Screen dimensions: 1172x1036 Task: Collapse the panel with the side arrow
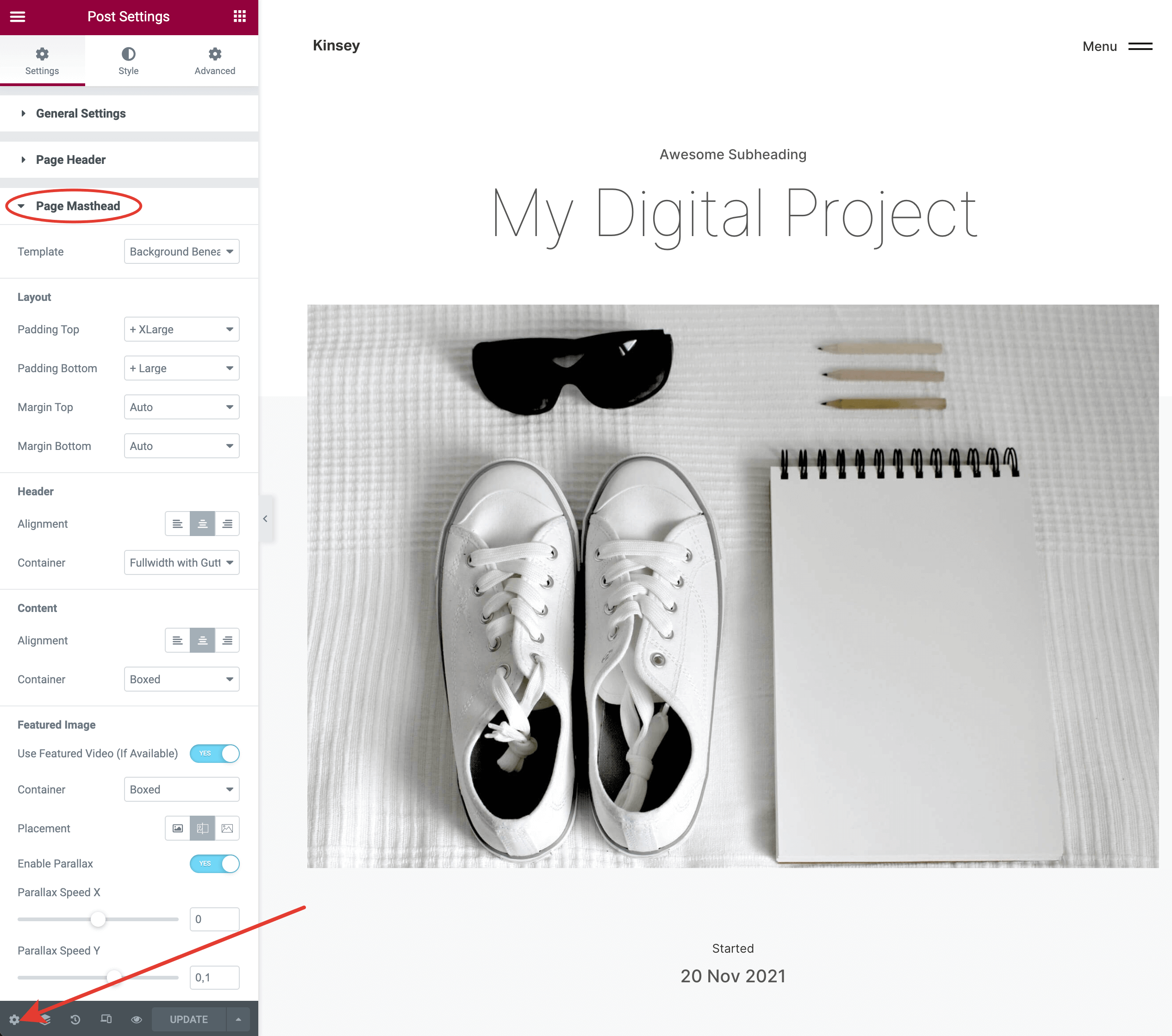pos(265,519)
